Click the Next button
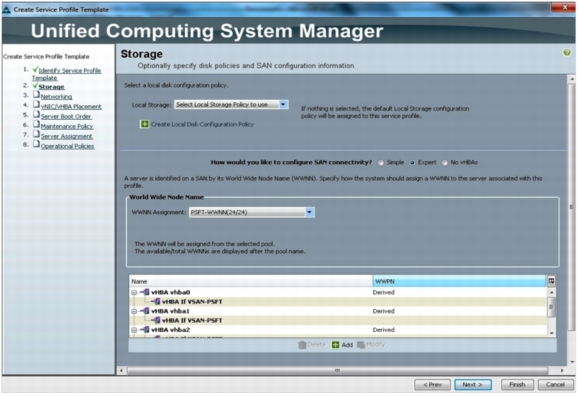Viewport: 578px width, 396px height. [x=473, y=385]
